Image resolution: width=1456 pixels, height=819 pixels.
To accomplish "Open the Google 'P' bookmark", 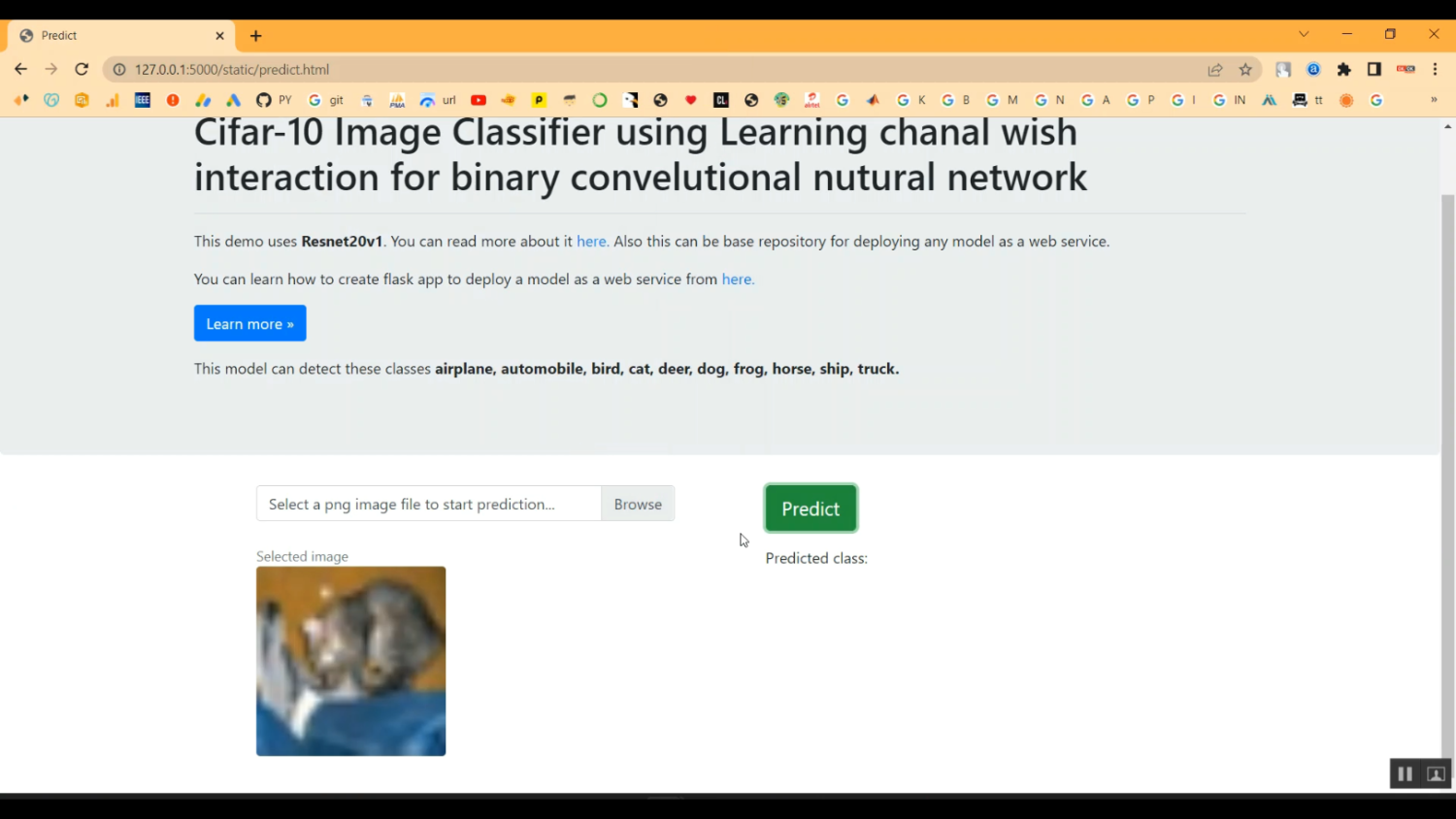I will (x=1142, y=100).
